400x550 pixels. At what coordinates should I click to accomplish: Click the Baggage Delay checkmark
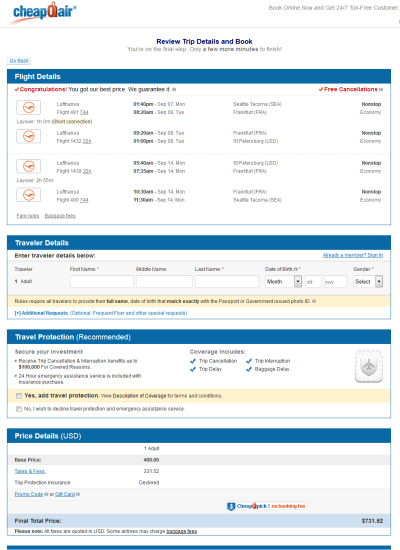249,369
